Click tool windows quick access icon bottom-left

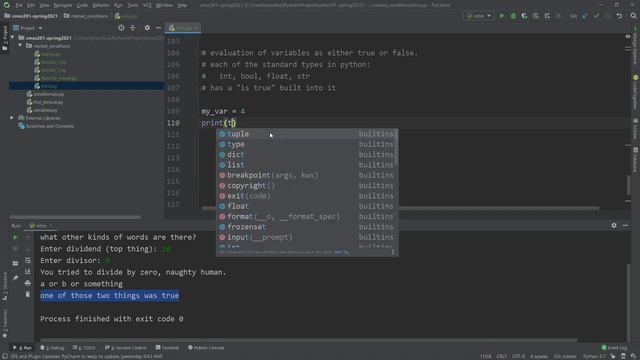tap(4, 356)
